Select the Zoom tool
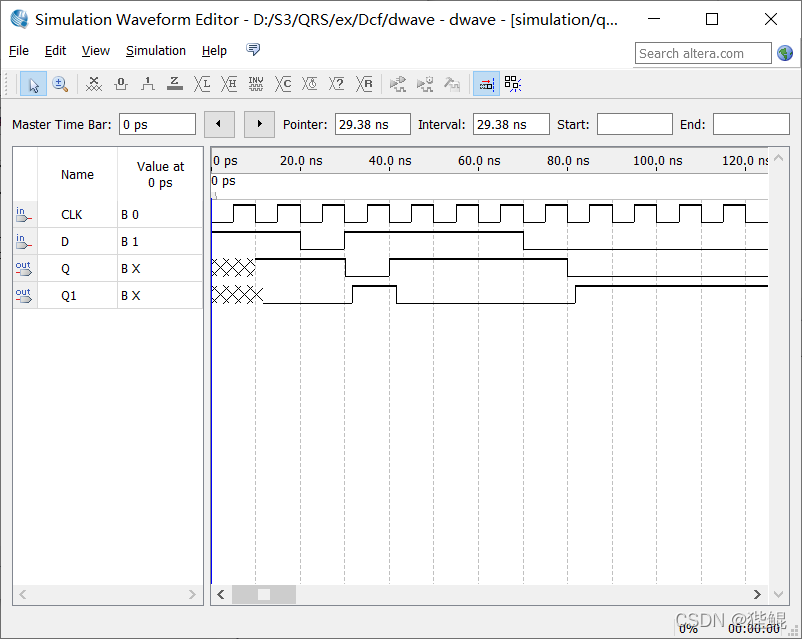802x639 pixels. coord(60,84)
